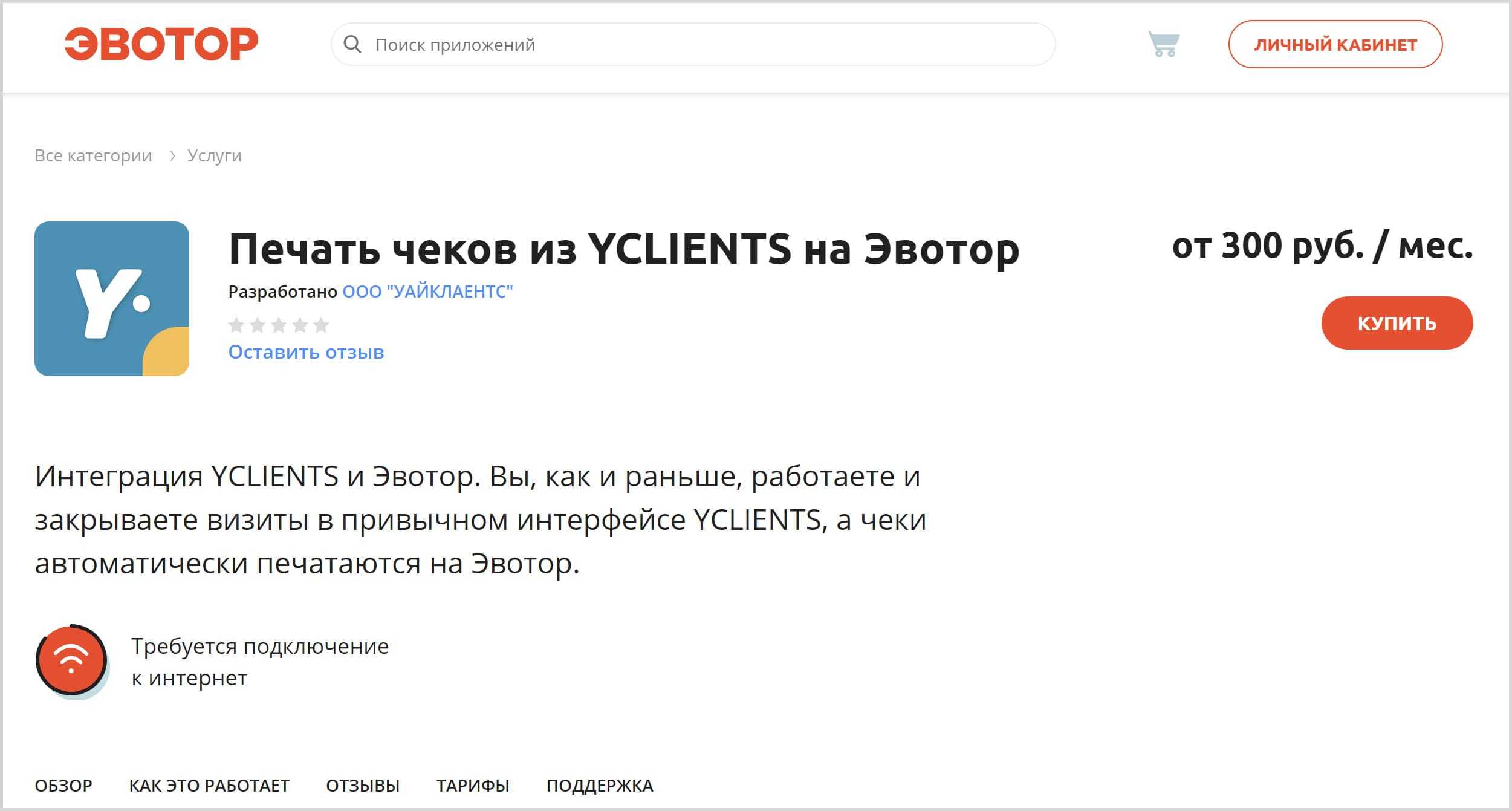Click the Требуется подключение к интернет text
Viewport: 1512px width, 811px height.
260,662
